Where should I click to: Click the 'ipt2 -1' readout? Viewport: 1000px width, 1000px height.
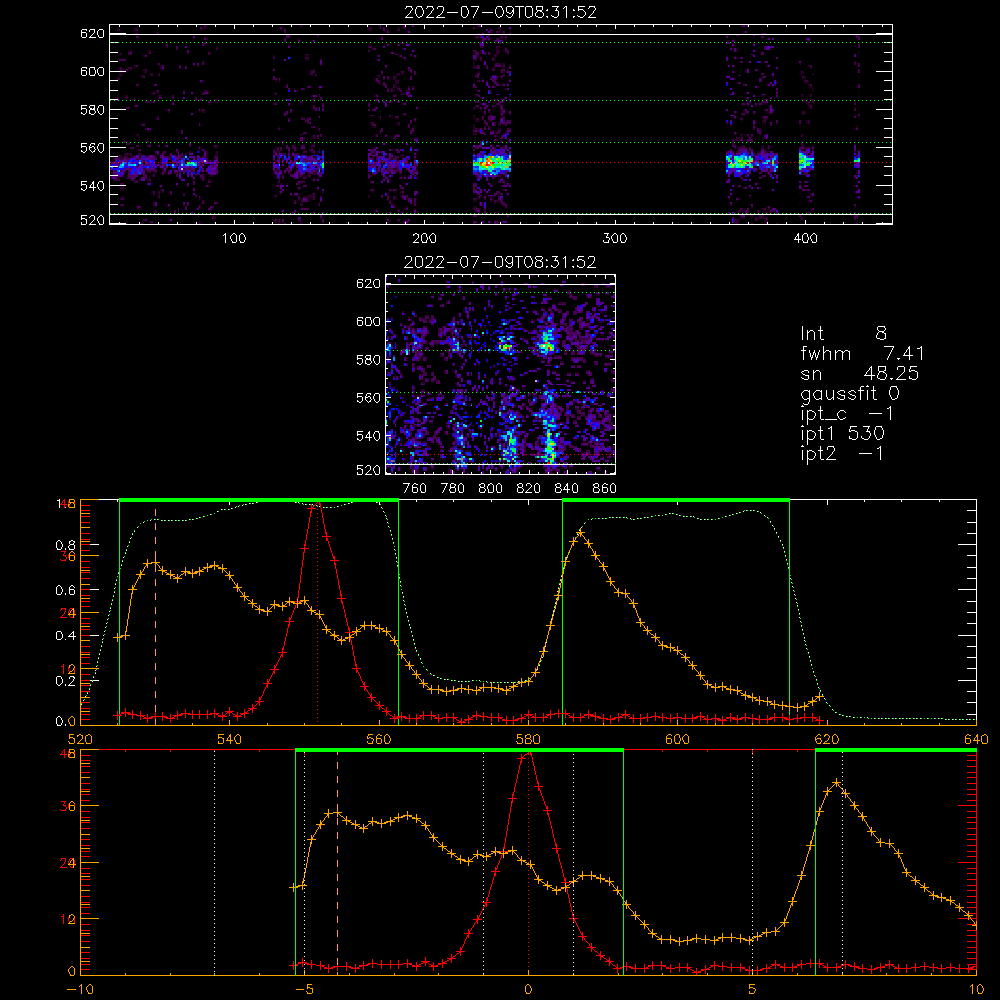[x=842, y=453]
